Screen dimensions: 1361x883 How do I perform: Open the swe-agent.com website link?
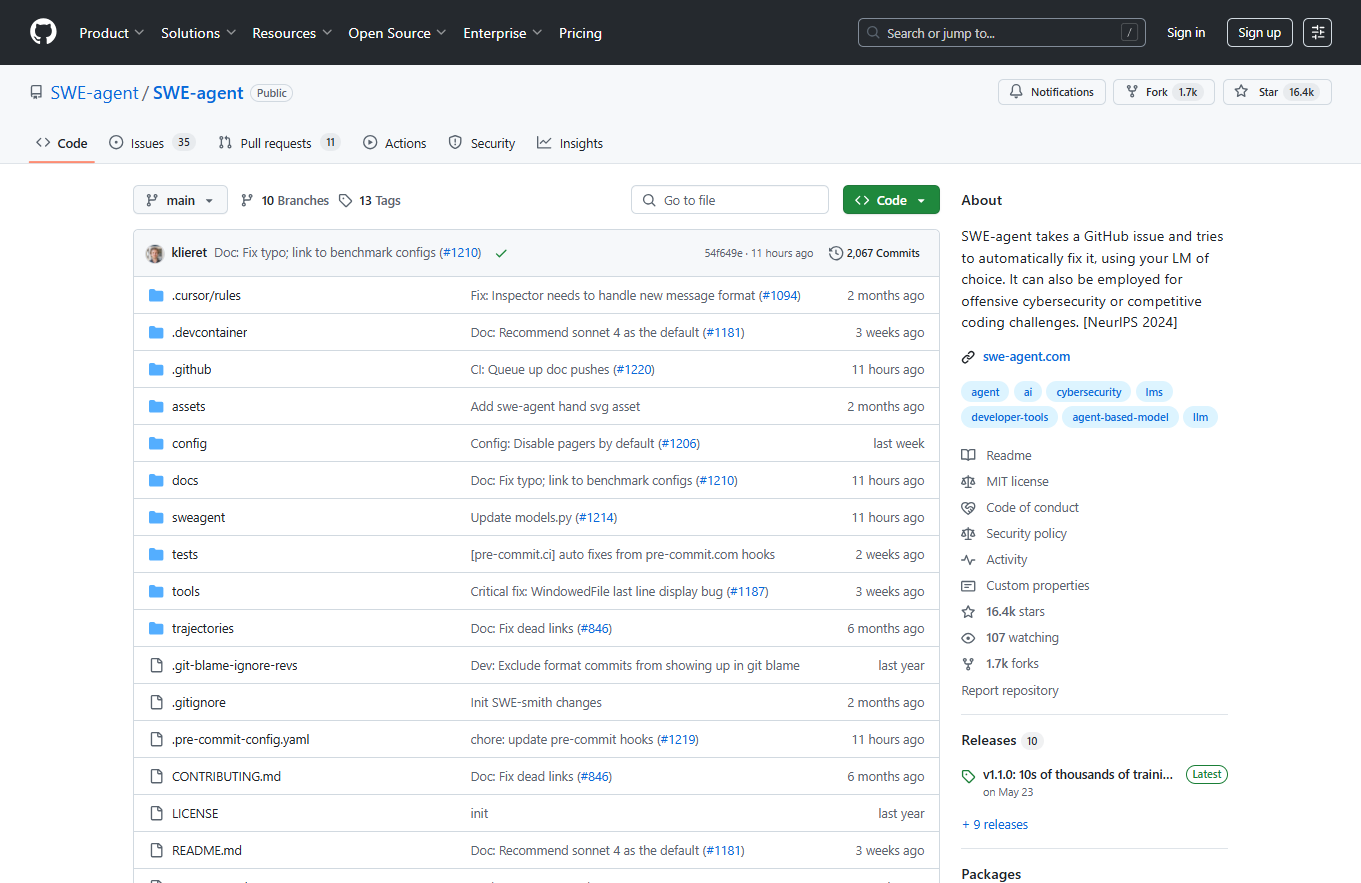tap(1026, 357)
